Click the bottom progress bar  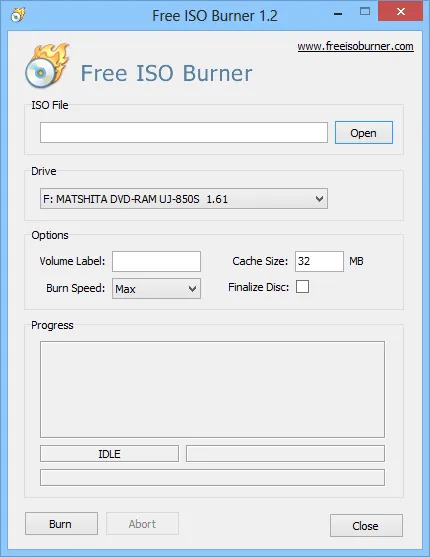[212, 477]
